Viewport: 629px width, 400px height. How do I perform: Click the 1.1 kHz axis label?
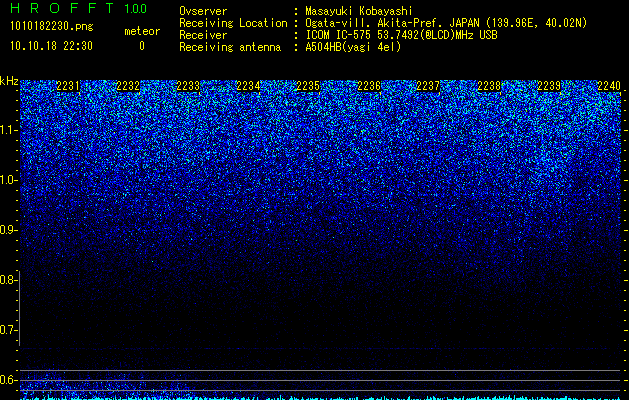pos(8,130)
